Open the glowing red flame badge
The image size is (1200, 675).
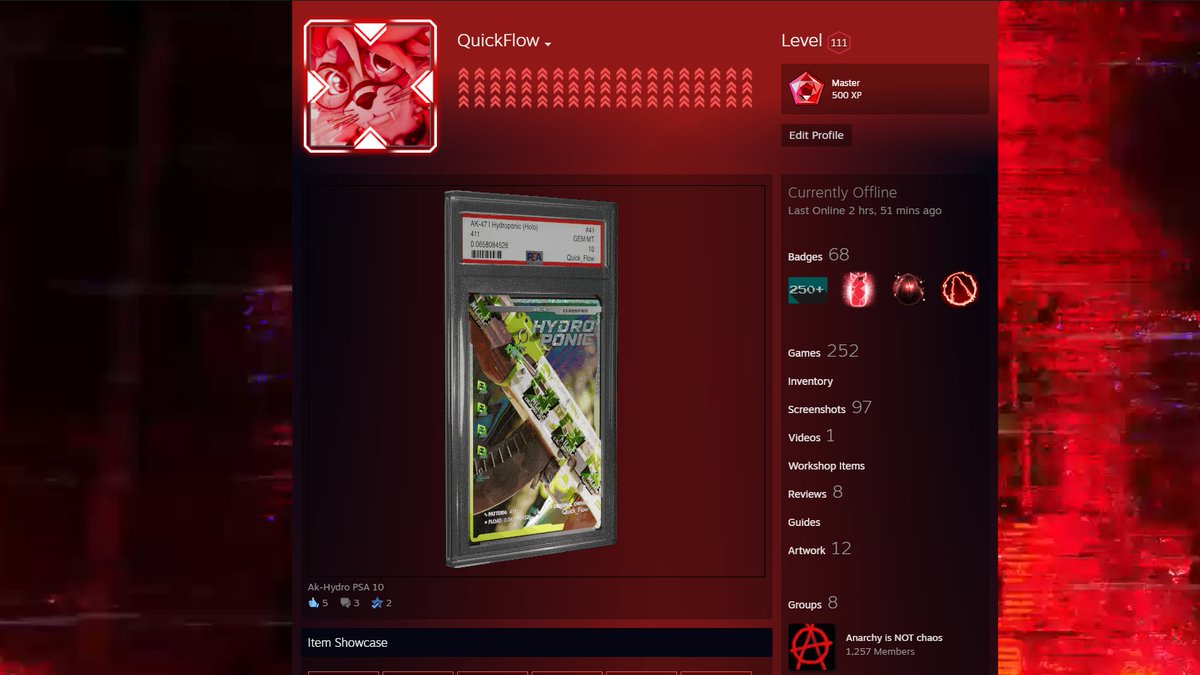[858, 290]
